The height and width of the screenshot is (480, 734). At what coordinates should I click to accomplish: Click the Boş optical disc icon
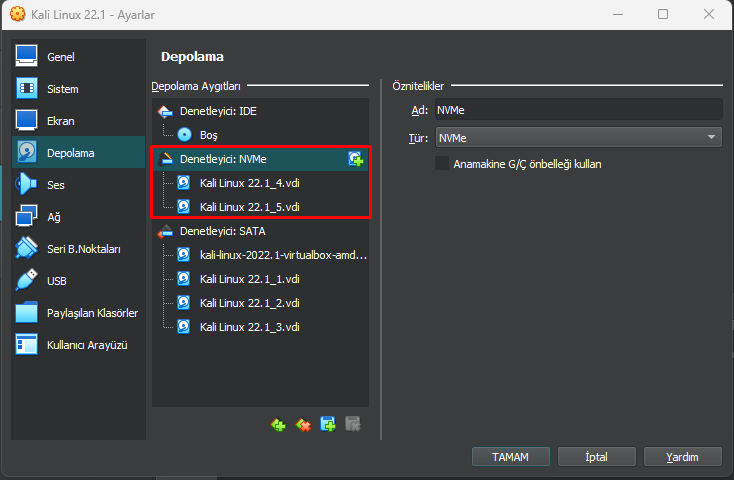pos(184,135)
